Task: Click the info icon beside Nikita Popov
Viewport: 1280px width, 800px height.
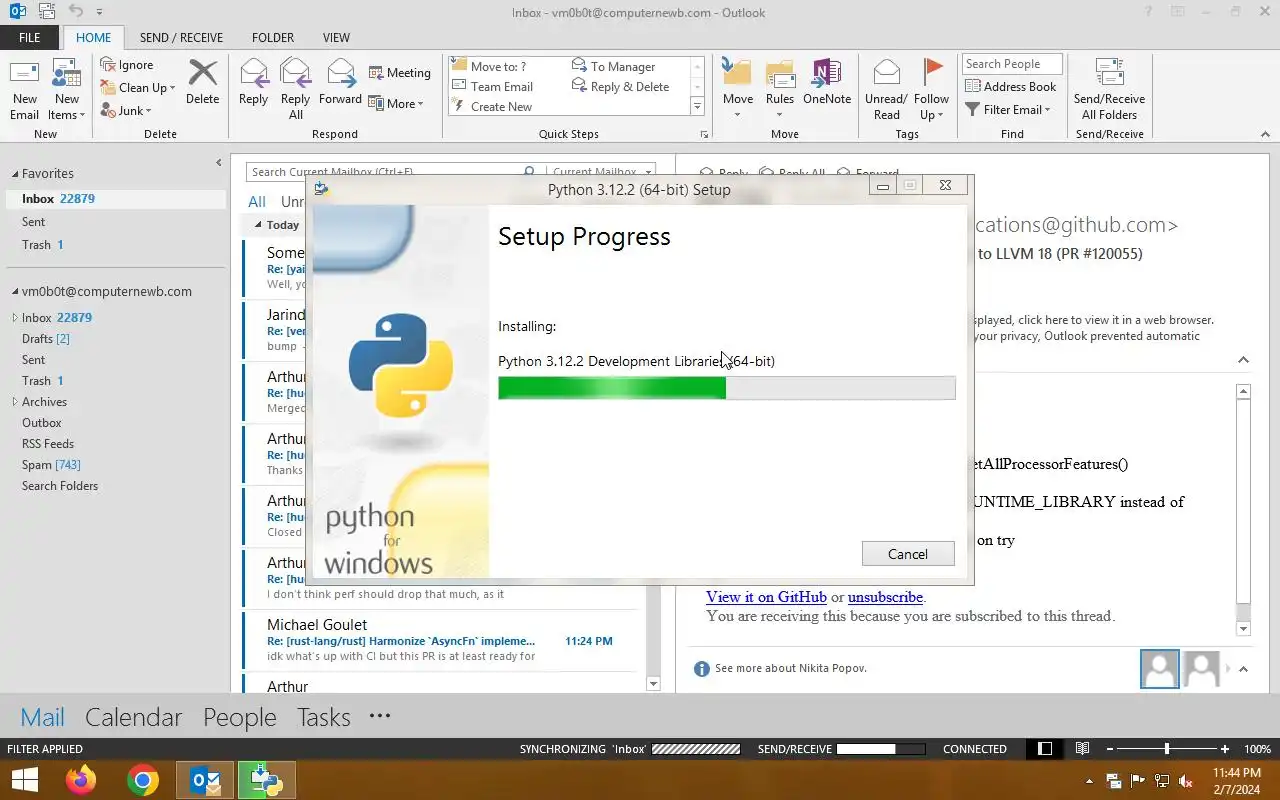Action: (702, 668)
